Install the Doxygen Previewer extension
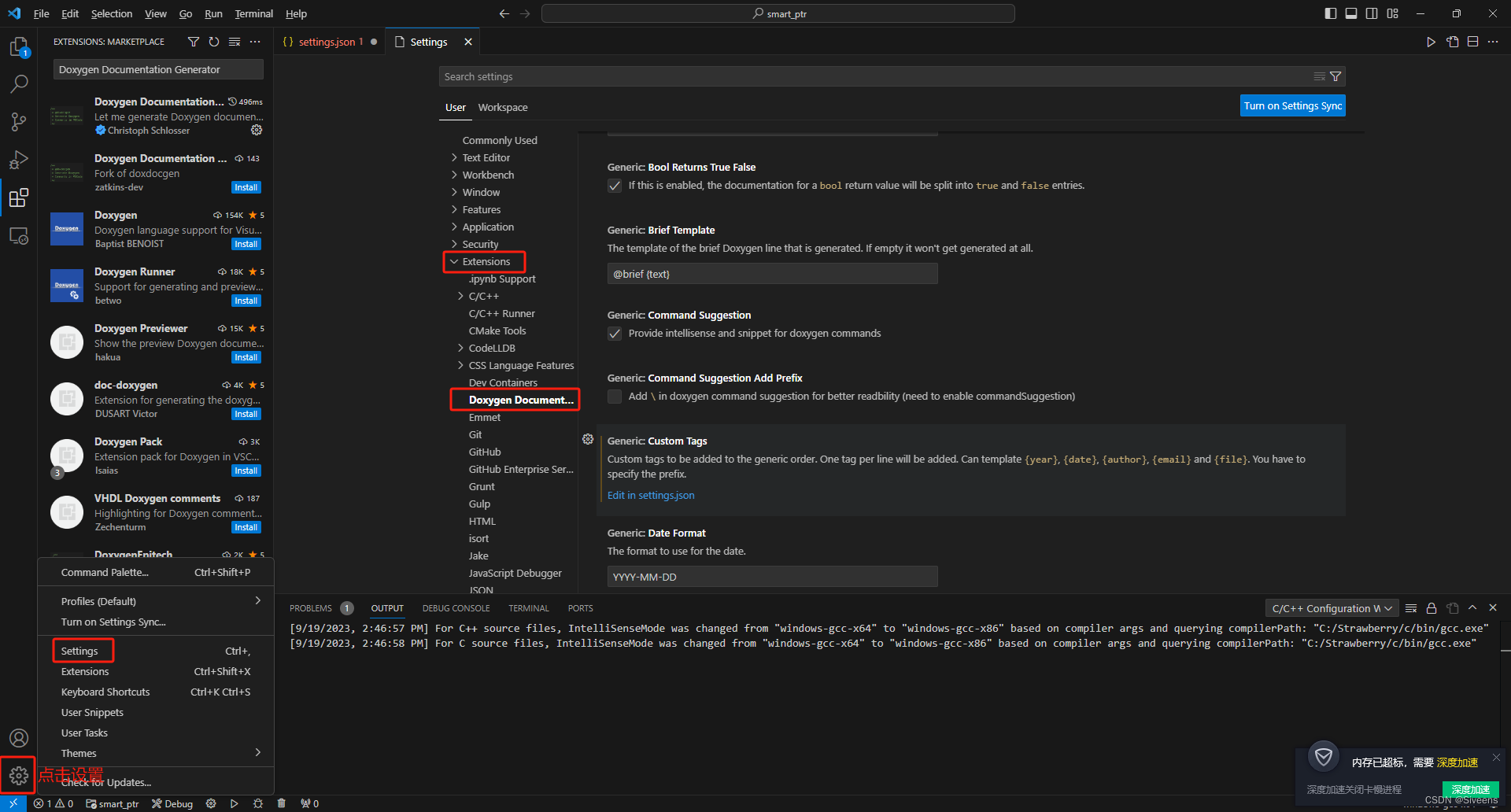 (246, 357)
